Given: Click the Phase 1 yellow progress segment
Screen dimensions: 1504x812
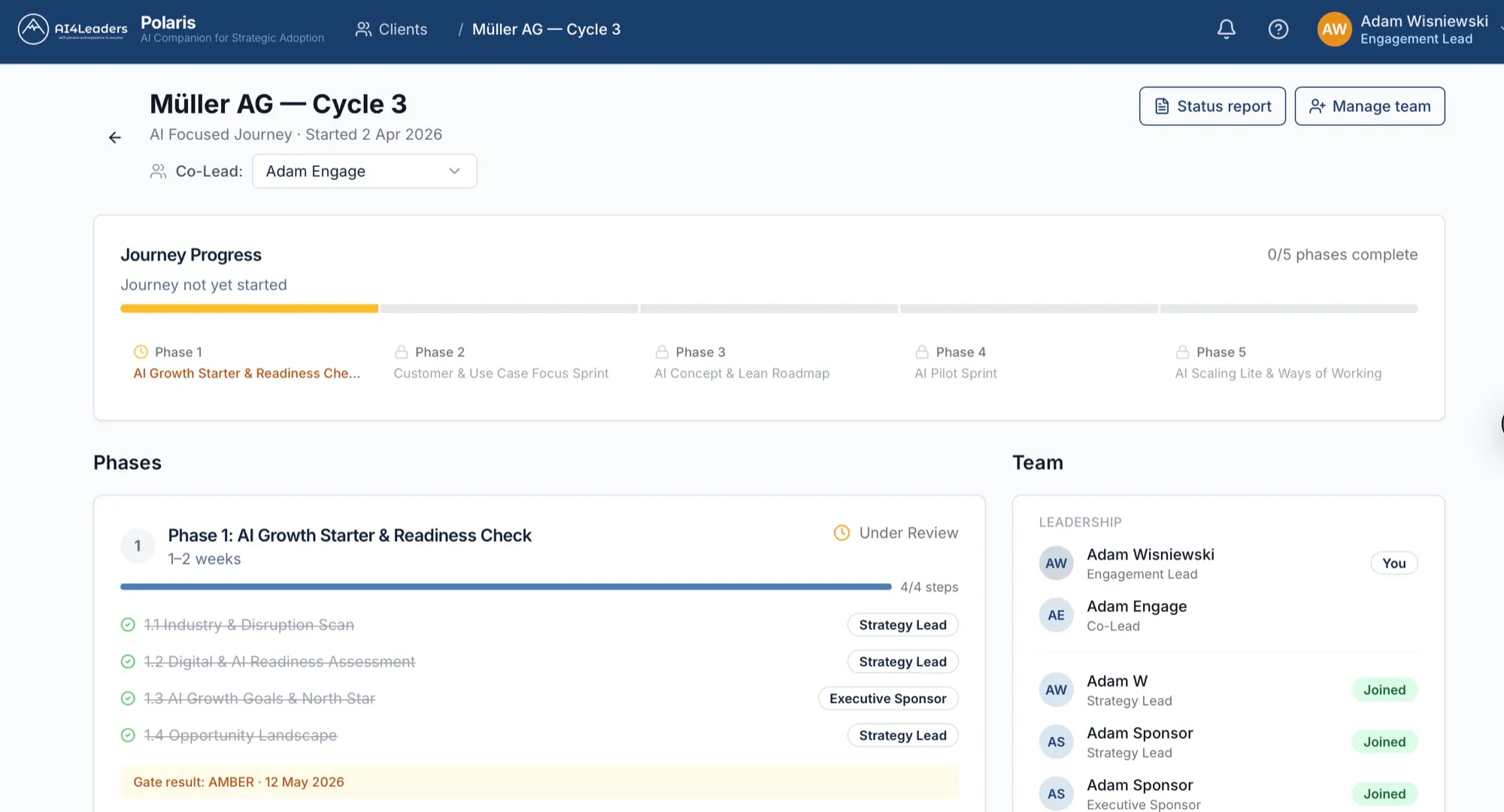Looking at the screenshot, I should click(x=249, y=308).
